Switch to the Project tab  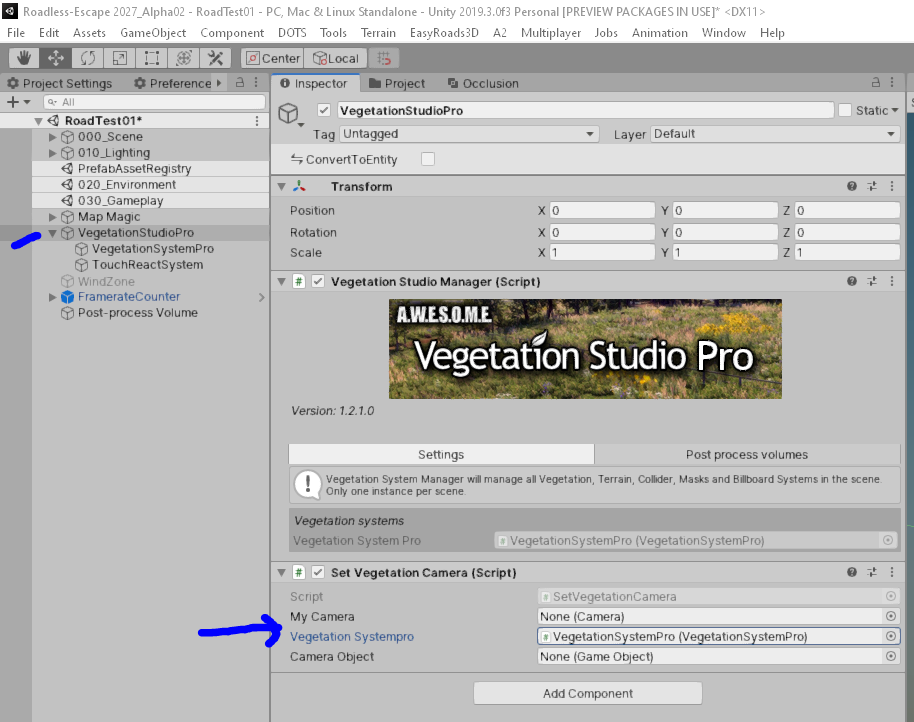(x=397, y=83)
